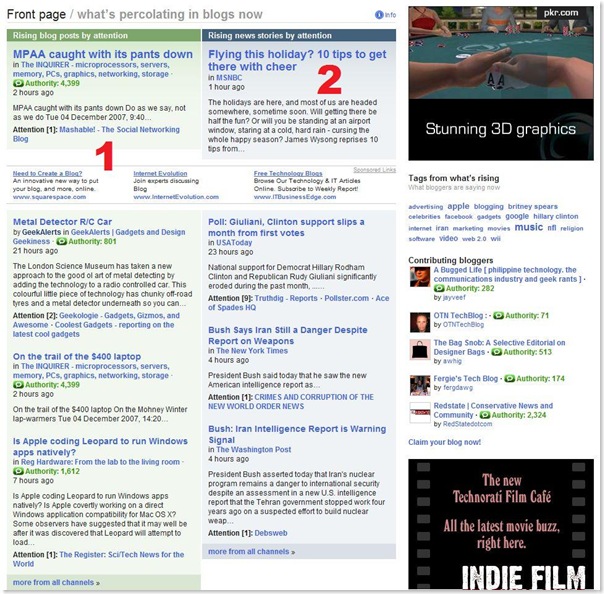Select the 'facebook' tag

click(x=458, y=217)
